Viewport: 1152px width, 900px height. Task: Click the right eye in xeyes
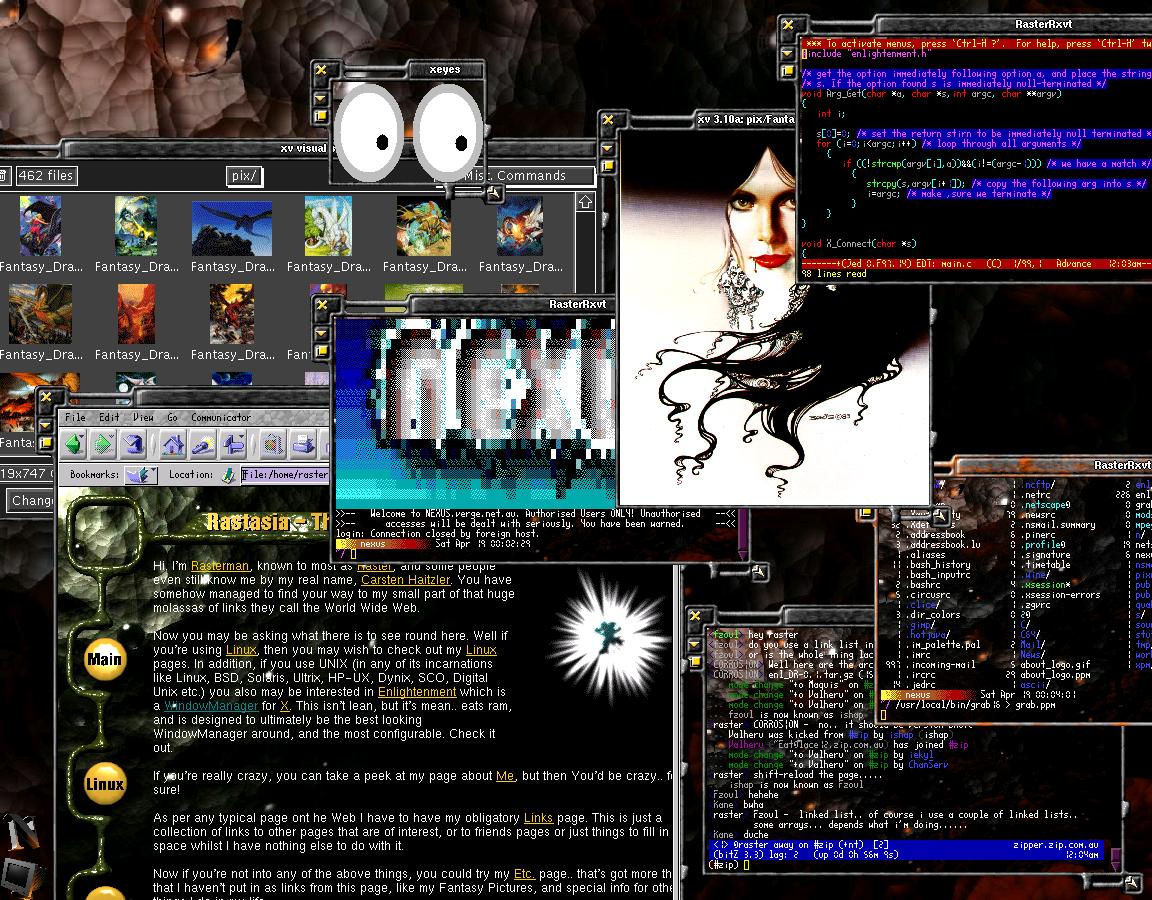pyautogui.click(x=448, y=133)
